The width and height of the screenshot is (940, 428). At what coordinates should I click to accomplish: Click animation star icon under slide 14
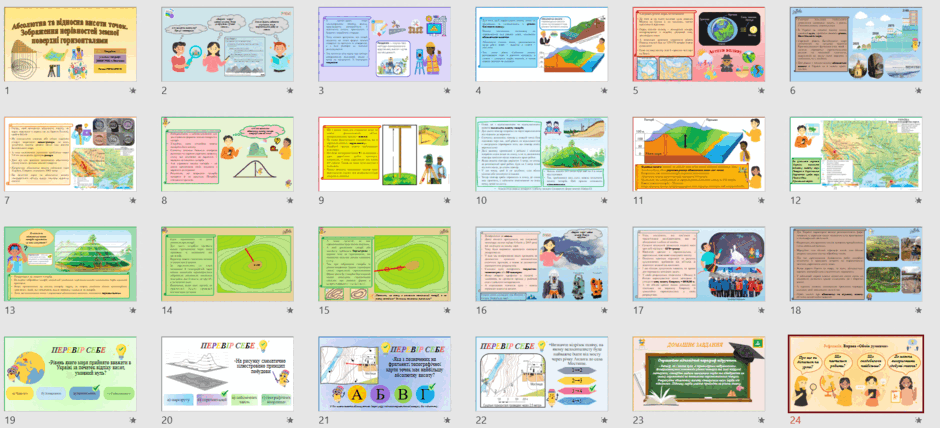[290, 311]
